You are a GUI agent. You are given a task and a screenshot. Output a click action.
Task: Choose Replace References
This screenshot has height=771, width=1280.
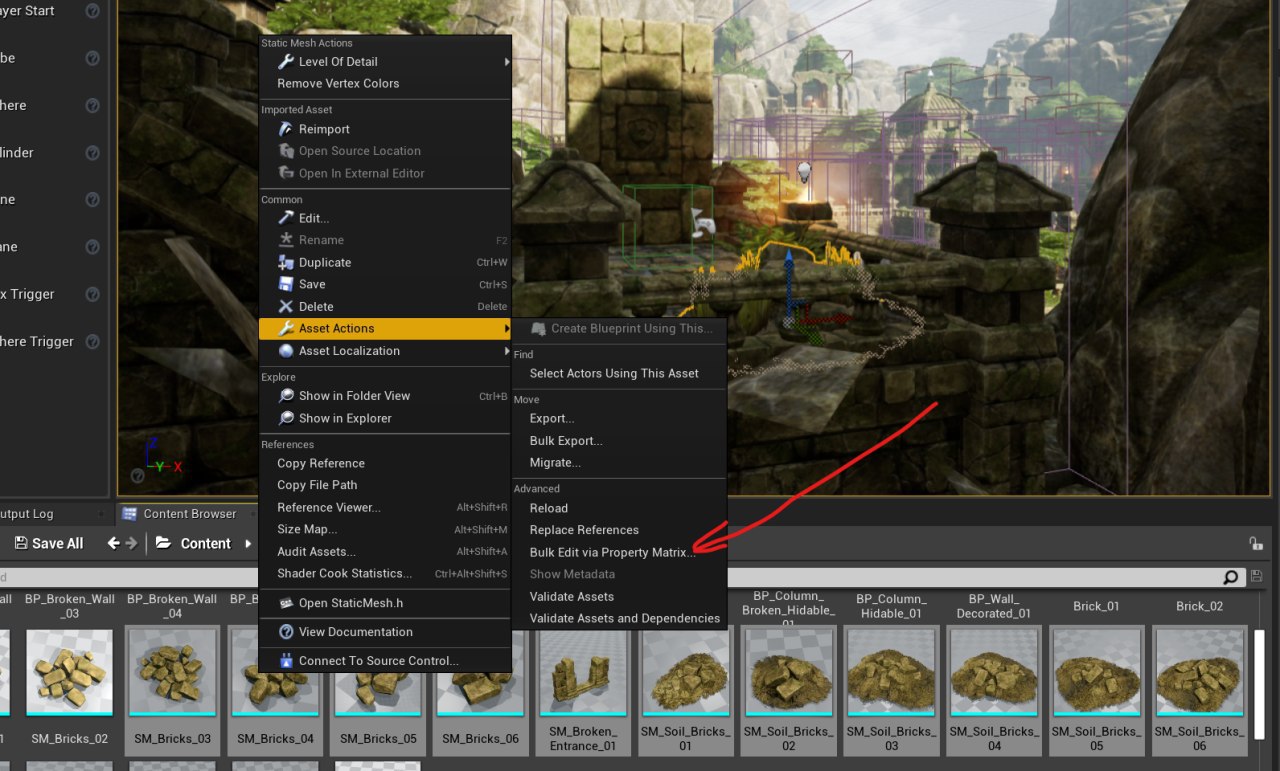618,530
